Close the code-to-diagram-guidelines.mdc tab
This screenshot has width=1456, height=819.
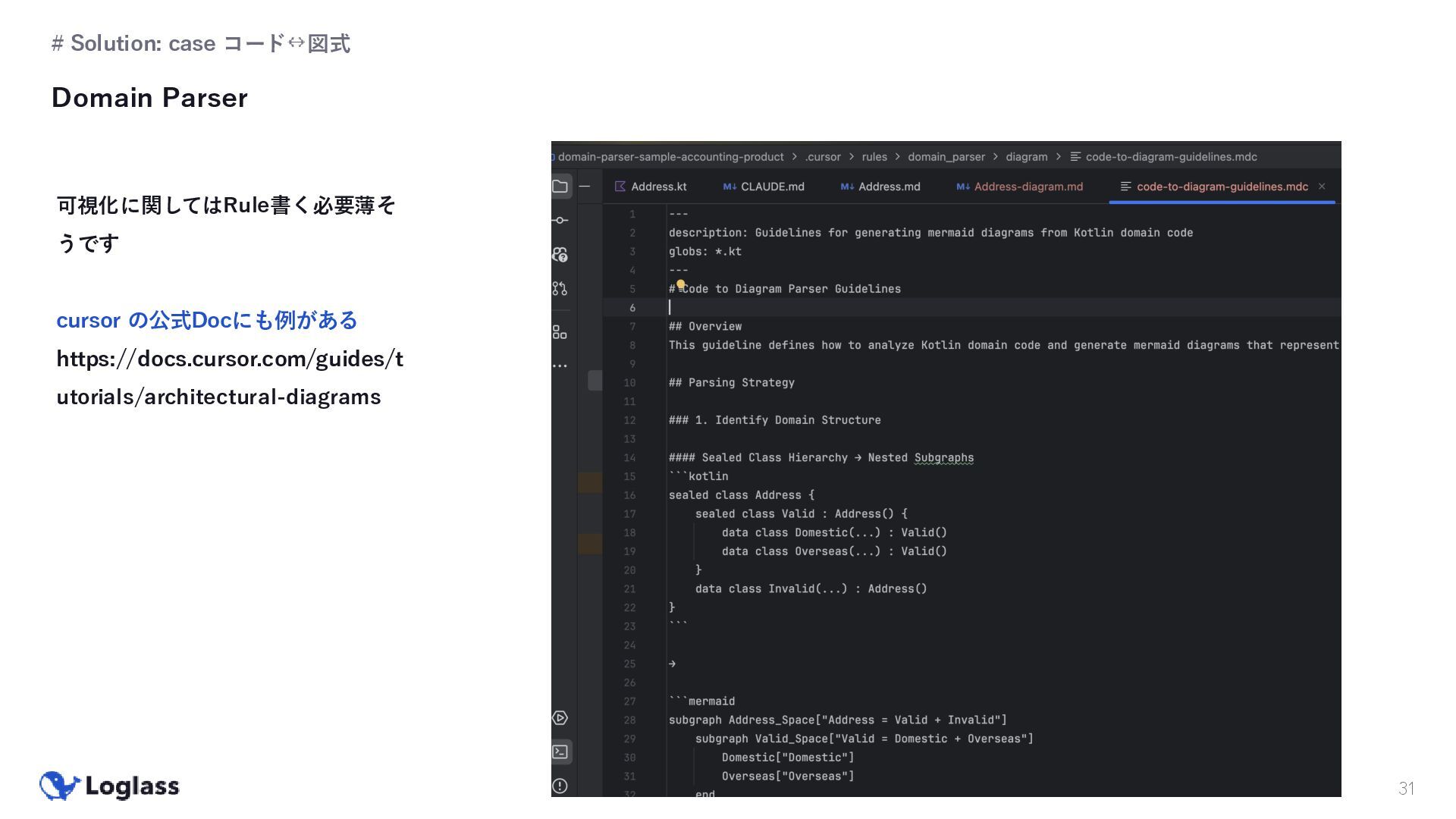[1322, 187]
